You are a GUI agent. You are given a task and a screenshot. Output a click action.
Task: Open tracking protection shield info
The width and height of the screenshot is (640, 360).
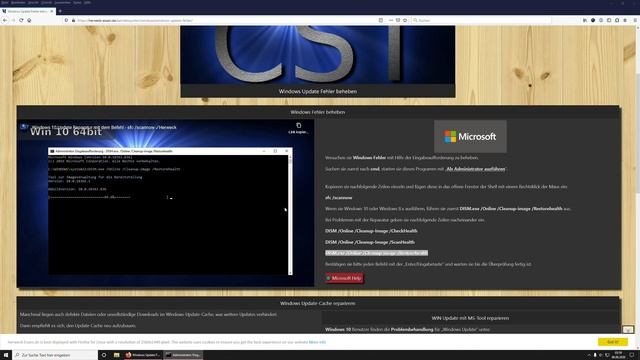[67, 20]
